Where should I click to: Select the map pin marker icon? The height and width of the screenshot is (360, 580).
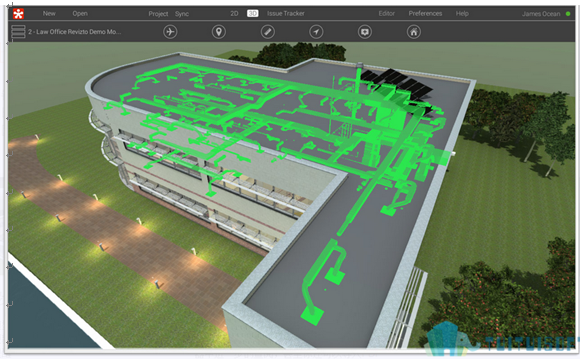click(x=219, y=32)
